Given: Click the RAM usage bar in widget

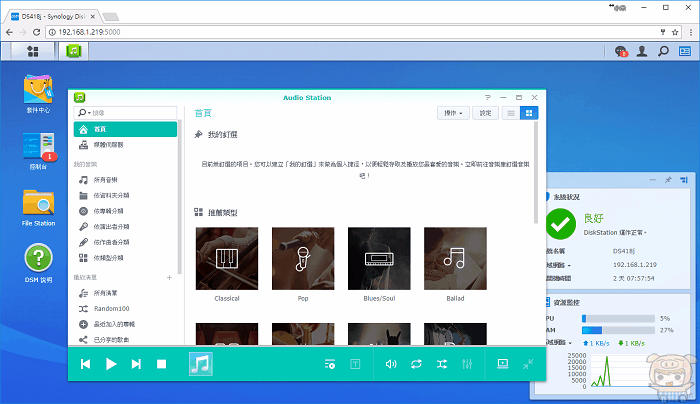Looking at the screenshot, I should click(x=618, y=330).
